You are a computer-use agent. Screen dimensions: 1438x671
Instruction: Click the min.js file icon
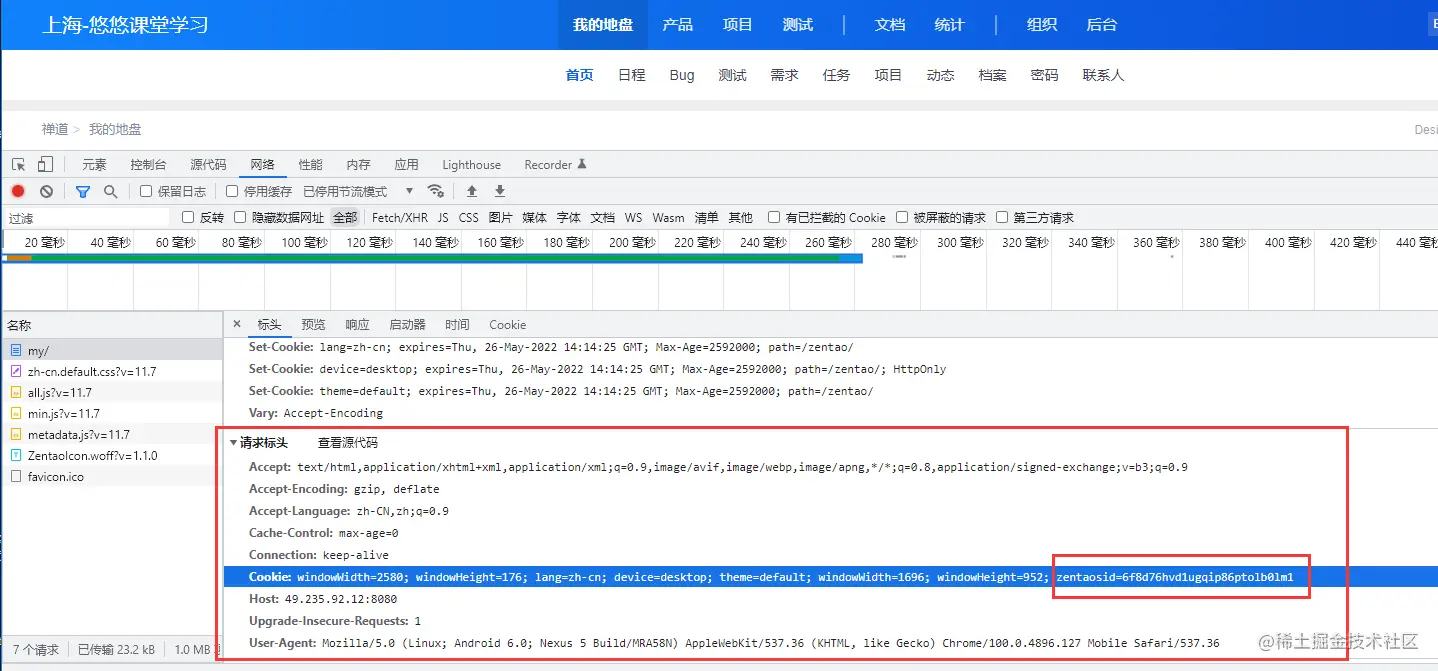[16, 414]
